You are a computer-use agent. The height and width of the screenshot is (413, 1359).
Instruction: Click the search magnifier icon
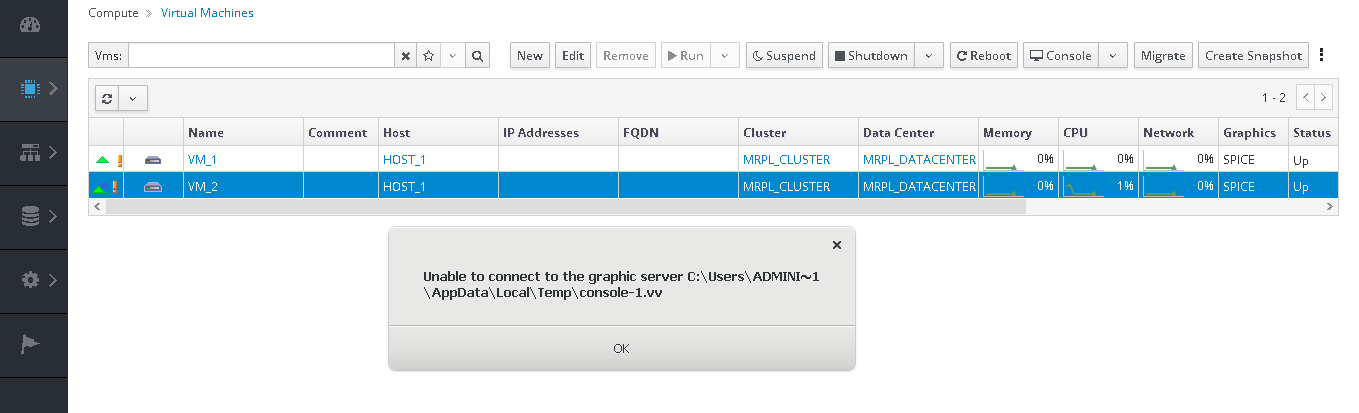[478, 56]
